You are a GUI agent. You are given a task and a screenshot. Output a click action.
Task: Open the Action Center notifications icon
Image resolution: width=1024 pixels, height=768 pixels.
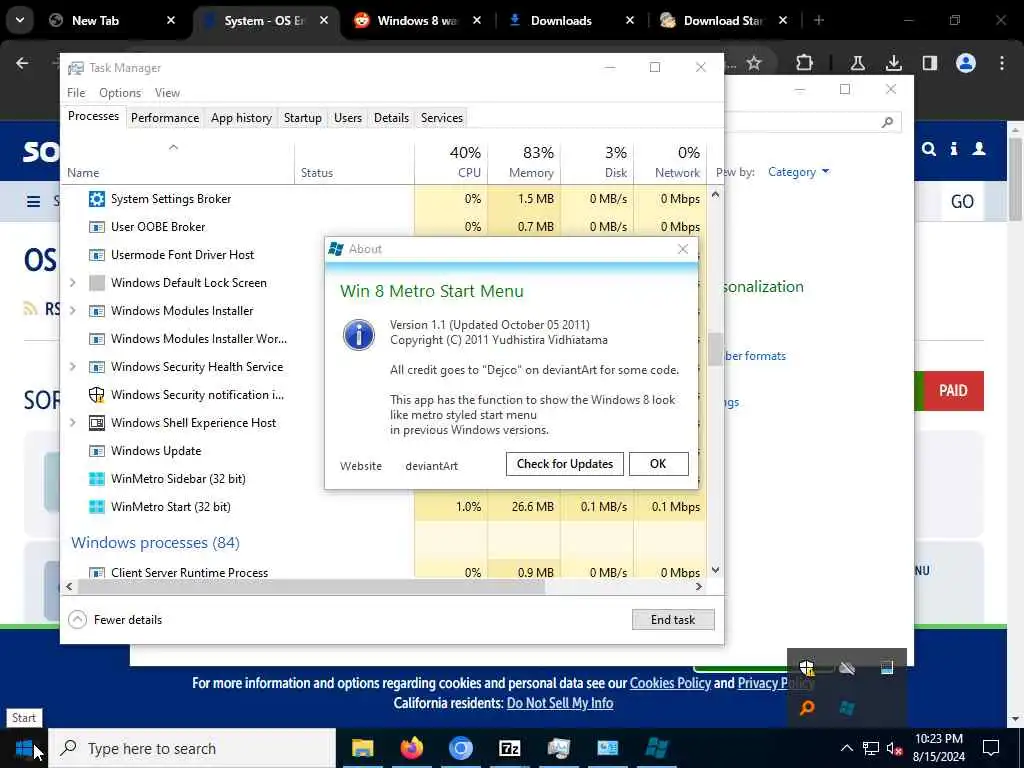tap(991, 748)
